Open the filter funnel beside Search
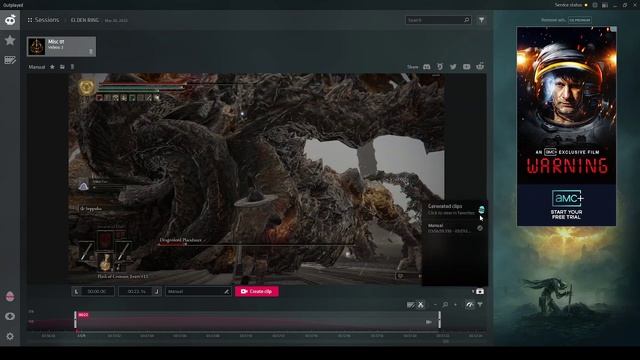This screenshot has height=360, width=640. pyautogui.click(x=482, y=20)
